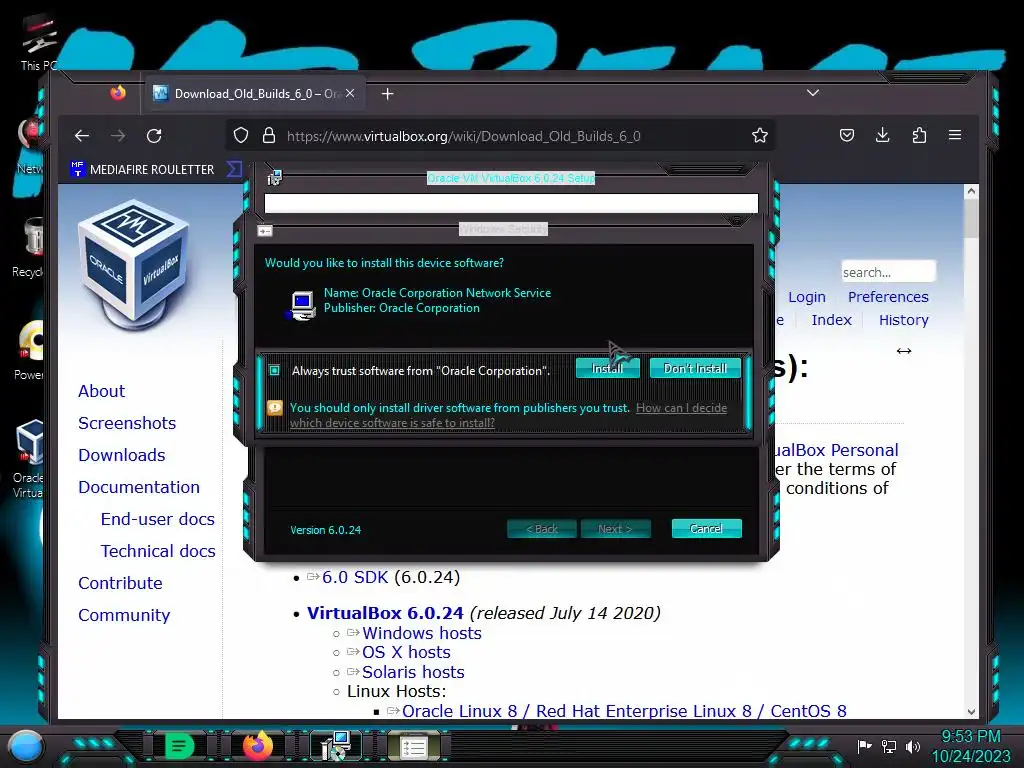1024x768 pixels.
Task: Click the address bar URL
Action: click(x=464, y=136)
